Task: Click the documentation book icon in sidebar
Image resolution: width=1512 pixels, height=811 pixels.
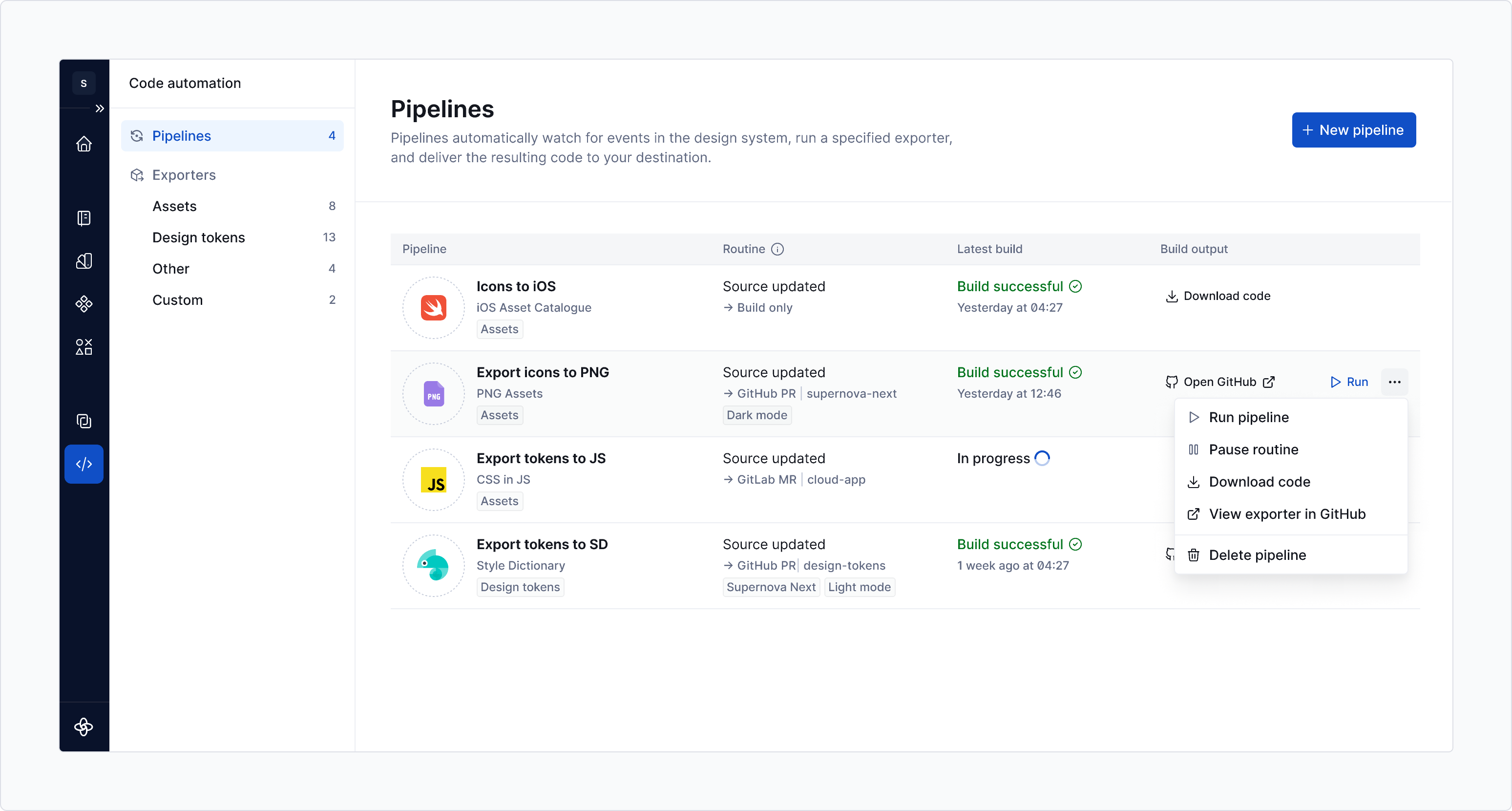Action: 84,218
